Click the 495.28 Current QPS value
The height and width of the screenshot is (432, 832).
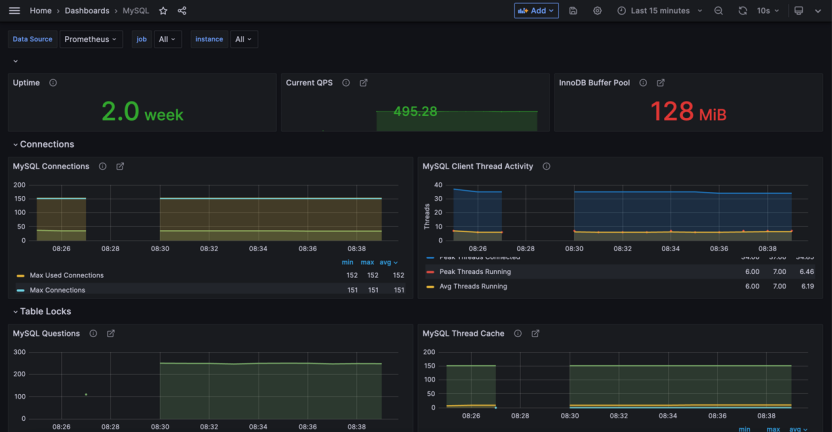click(415, 111)
